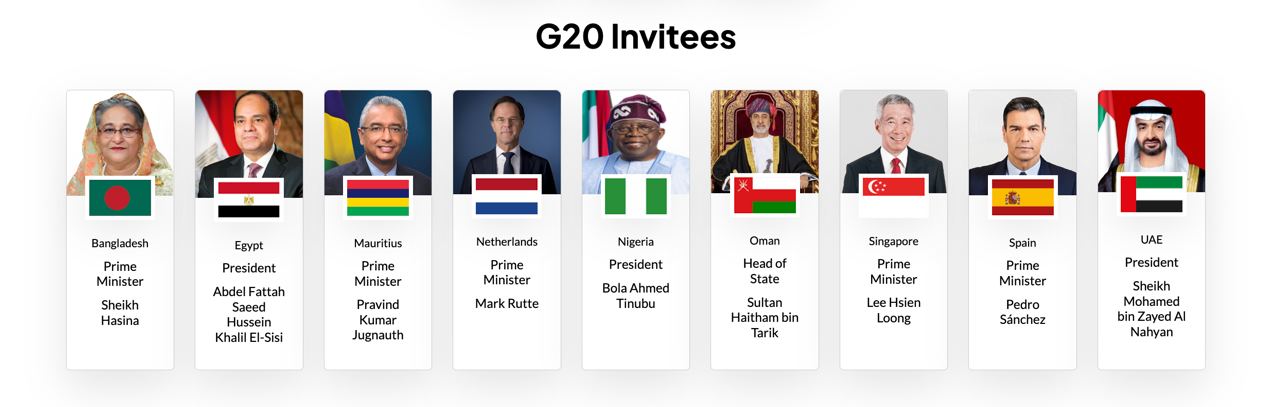Click the name Lee Hsien Loong

point(894,310)
